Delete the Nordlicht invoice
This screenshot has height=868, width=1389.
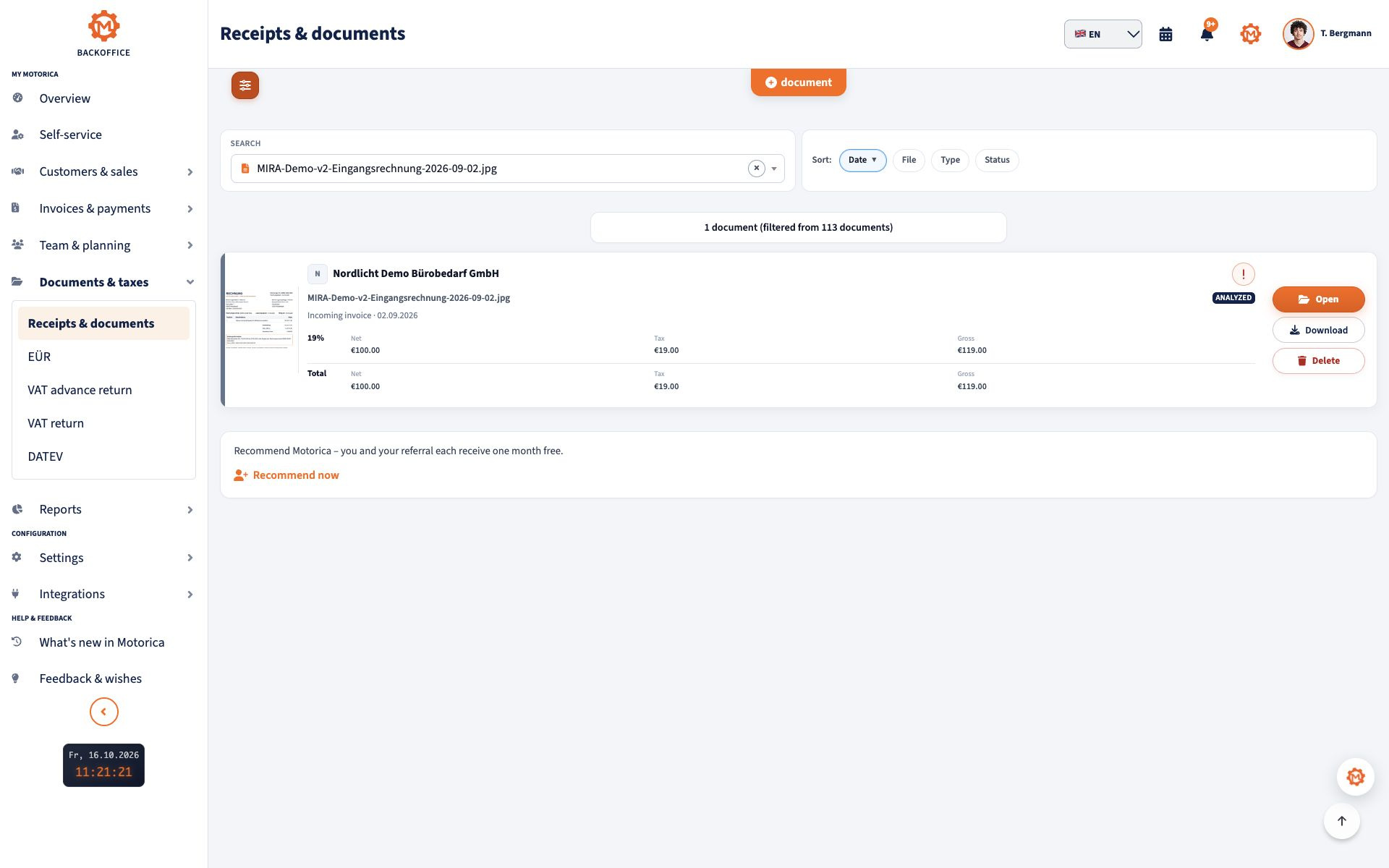tap(1318, 361)
